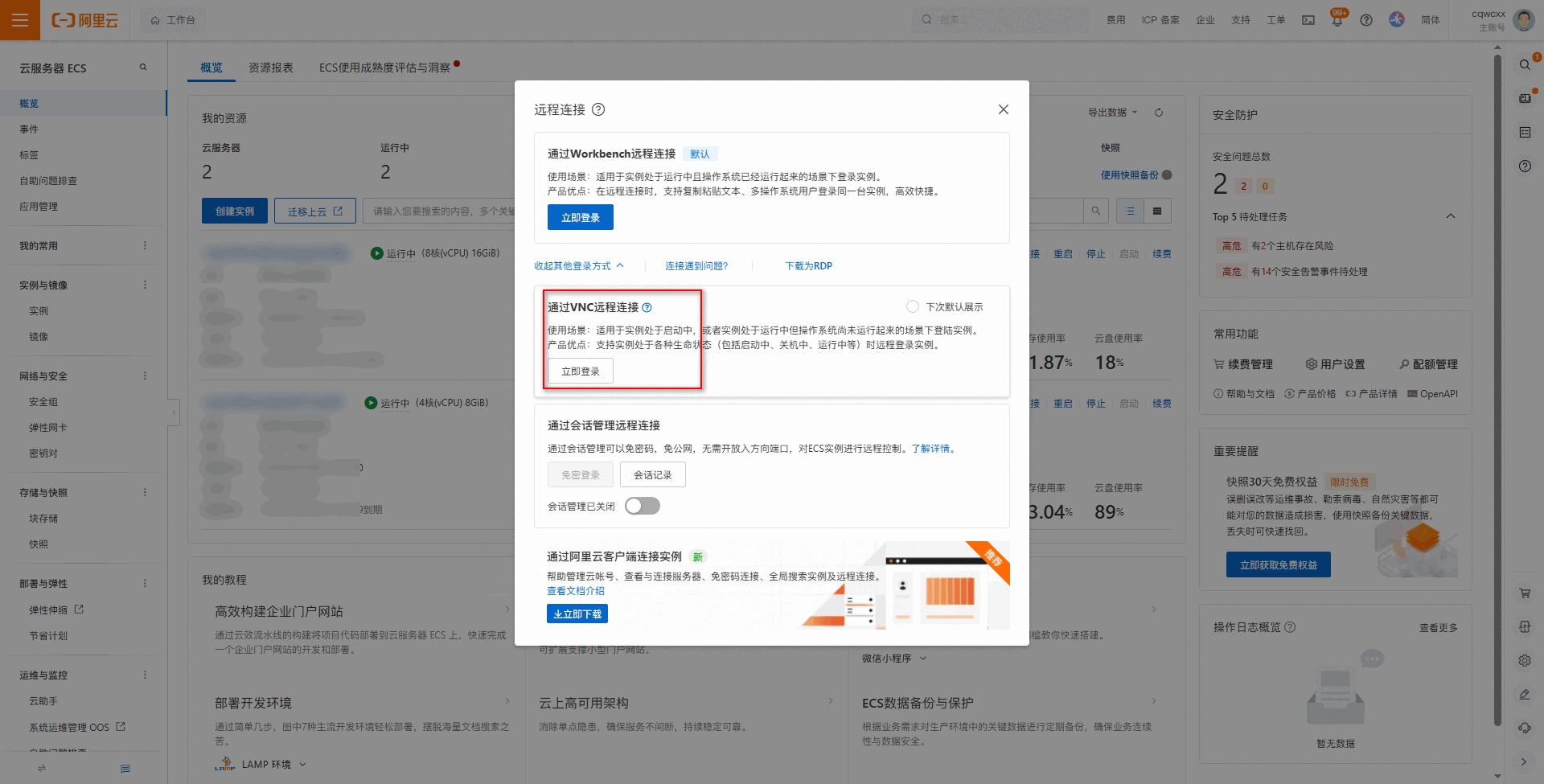Switch to the 资源报表 tab
The width and height of the screenshot is (1544, 784).
(271, 68)
